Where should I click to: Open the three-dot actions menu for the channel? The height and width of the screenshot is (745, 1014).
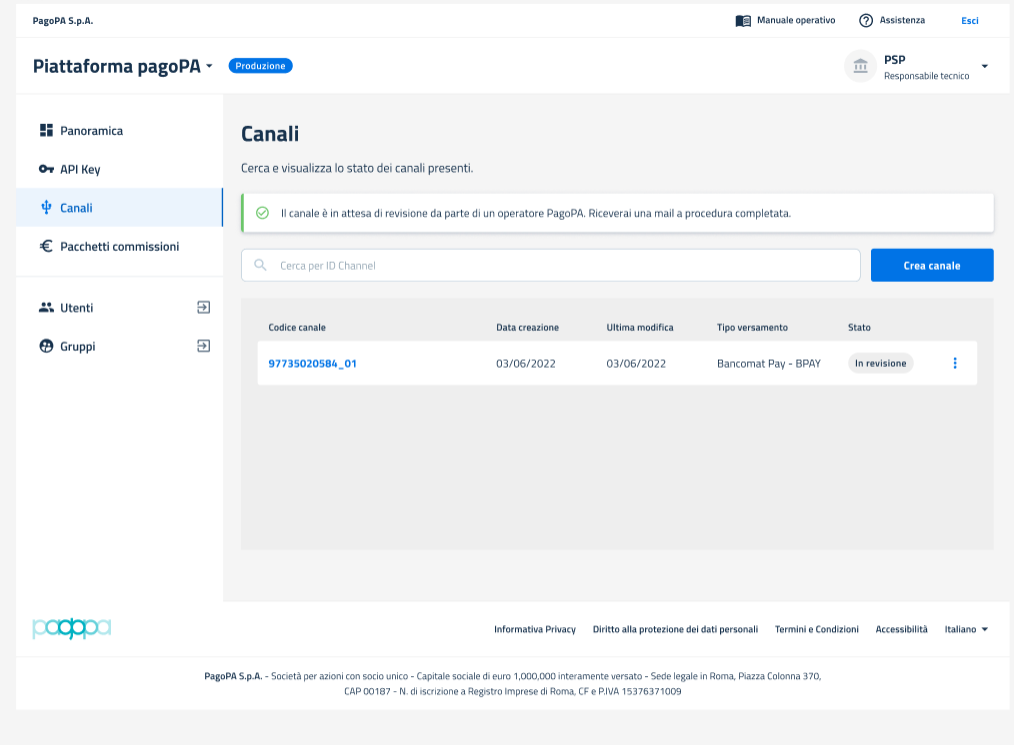(955, 363)
